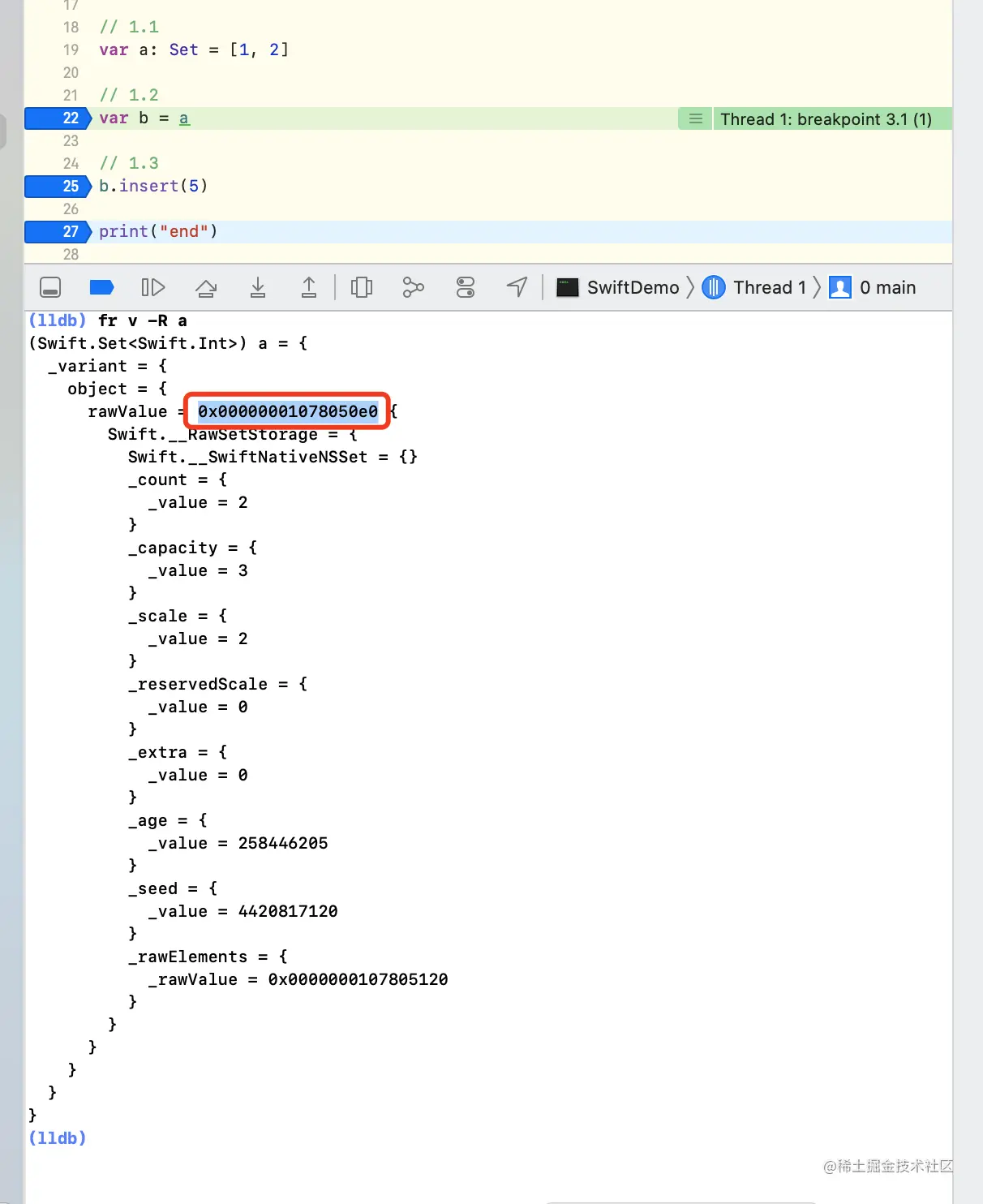The image size is (983, 1204).
Task: Click the _value = 4420817120 line
Action: [243, 911]
